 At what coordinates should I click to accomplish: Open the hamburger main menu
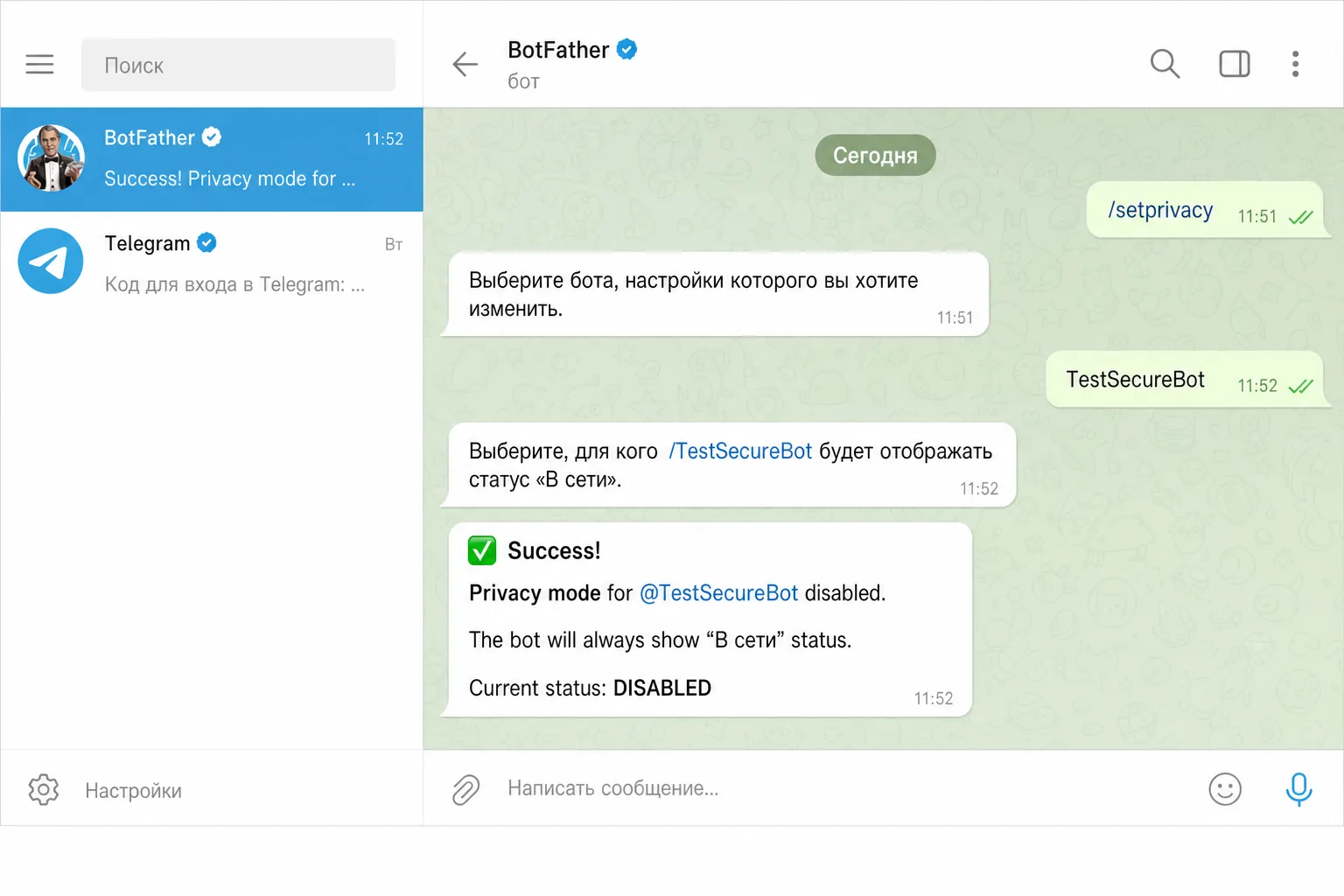coord(39,64)
